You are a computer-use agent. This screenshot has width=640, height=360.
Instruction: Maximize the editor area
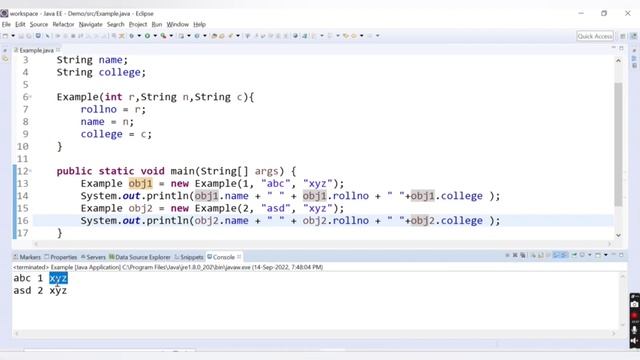pos(621,48)
